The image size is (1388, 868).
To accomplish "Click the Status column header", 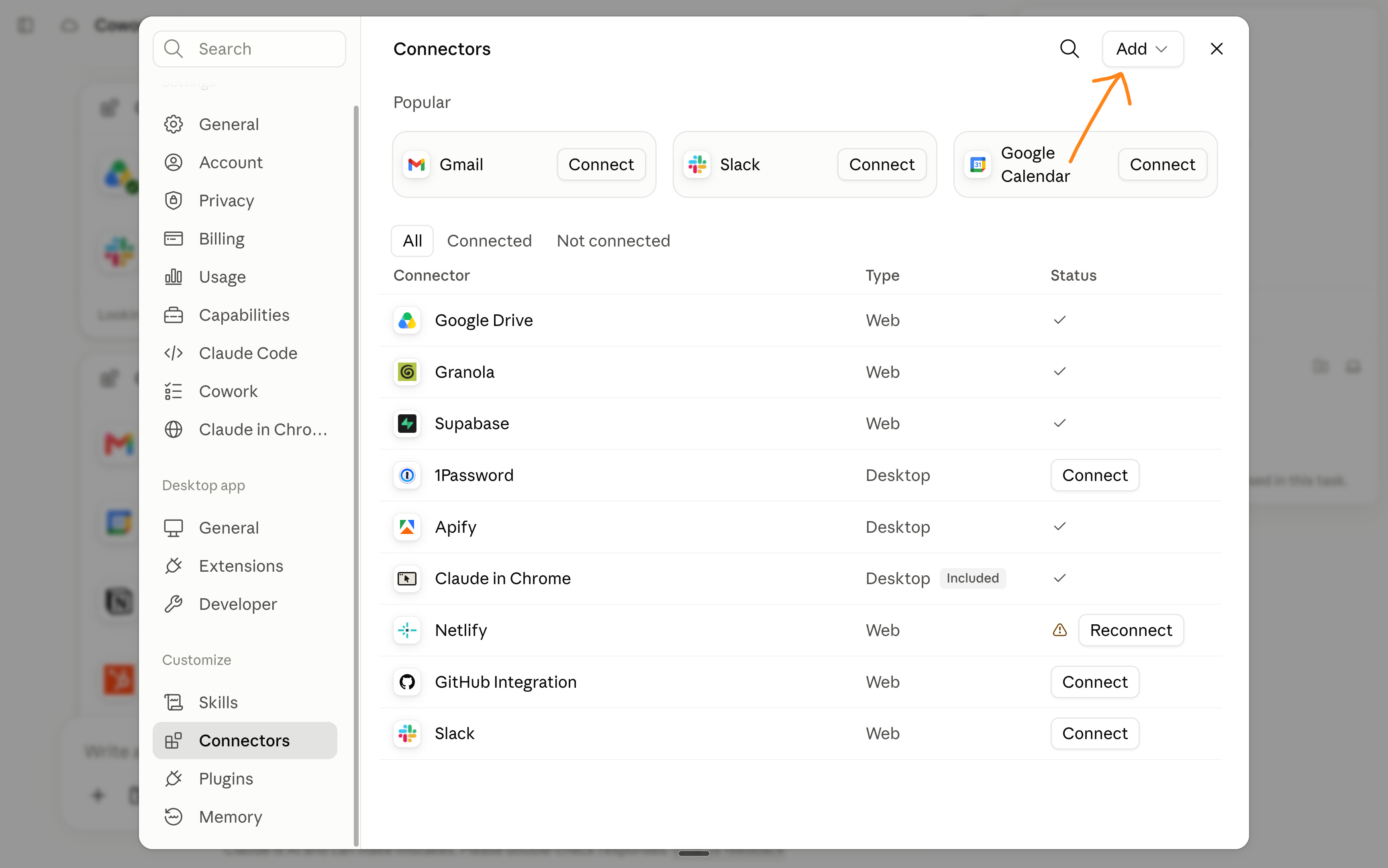I will (1073, 275).
